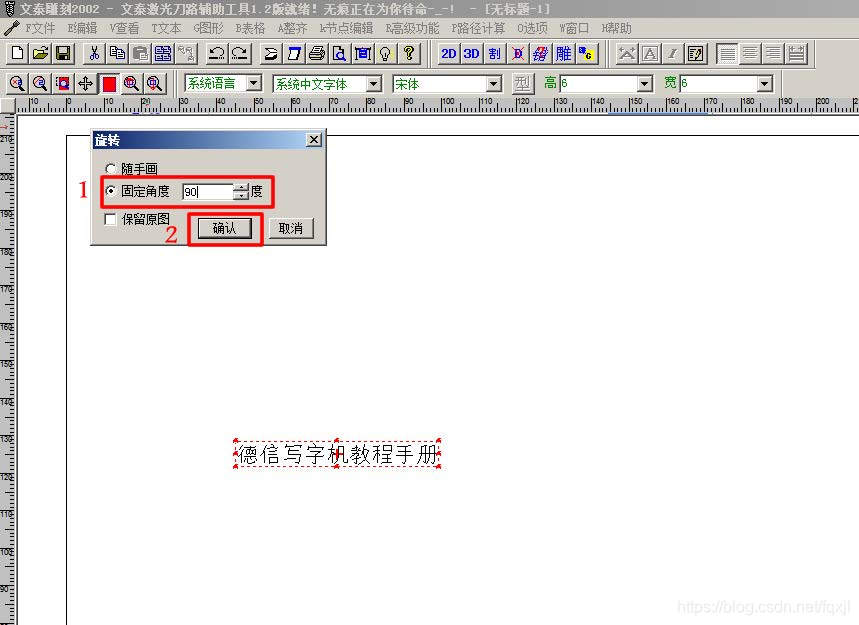
Task: Click the 取消 cancel button
Action: pyautogui.click(x=291, y=228)
